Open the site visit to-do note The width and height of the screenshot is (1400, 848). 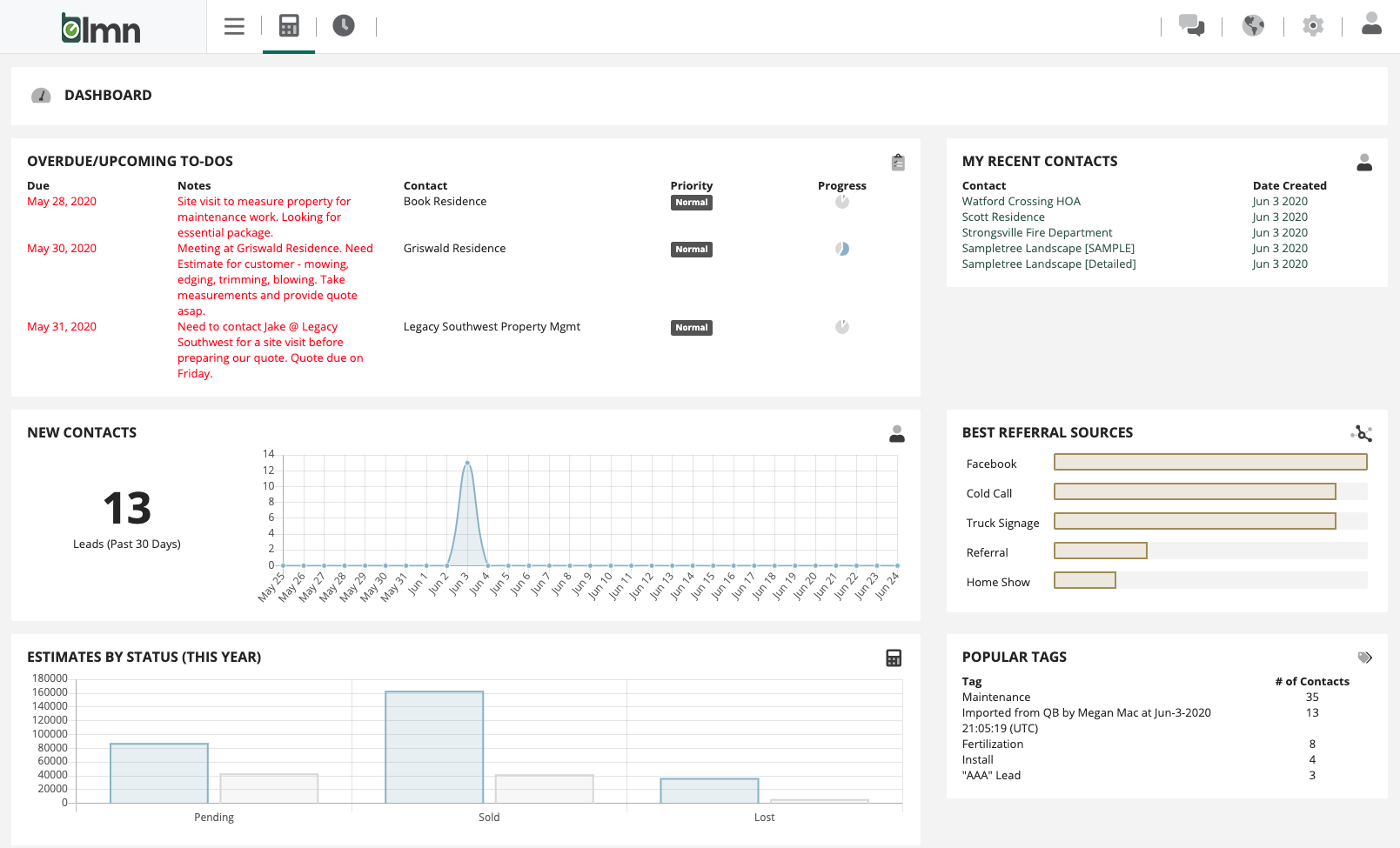click(x=265, y=217)
